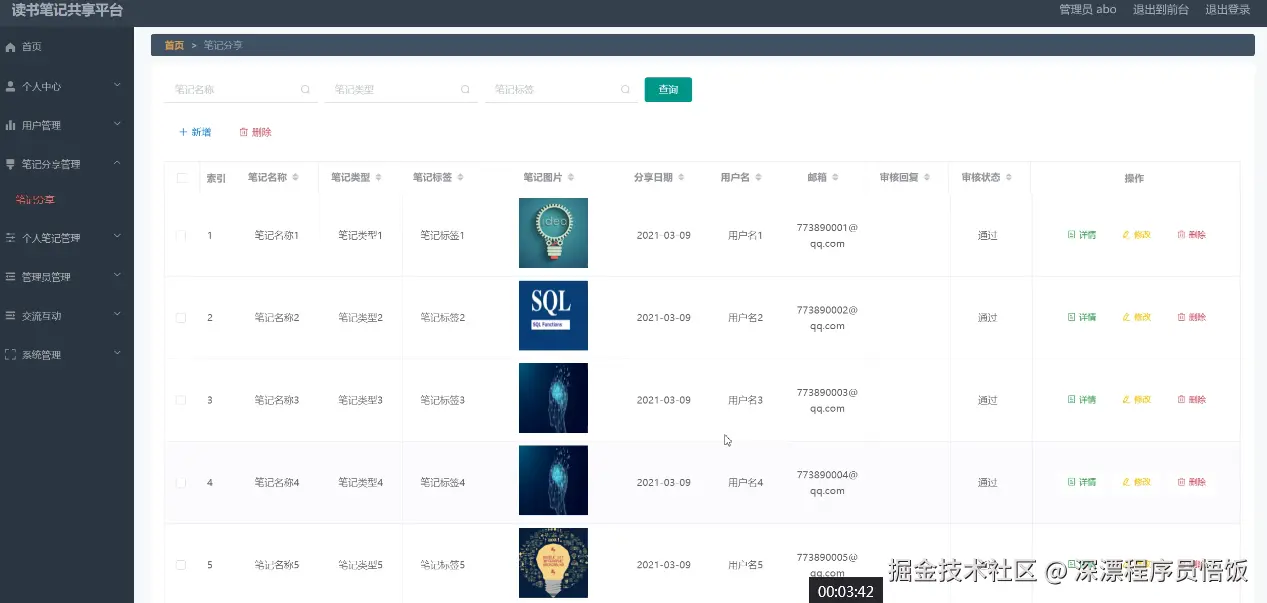
Task: Click the red 删除 batch delete button
Action: pos(255,132)
